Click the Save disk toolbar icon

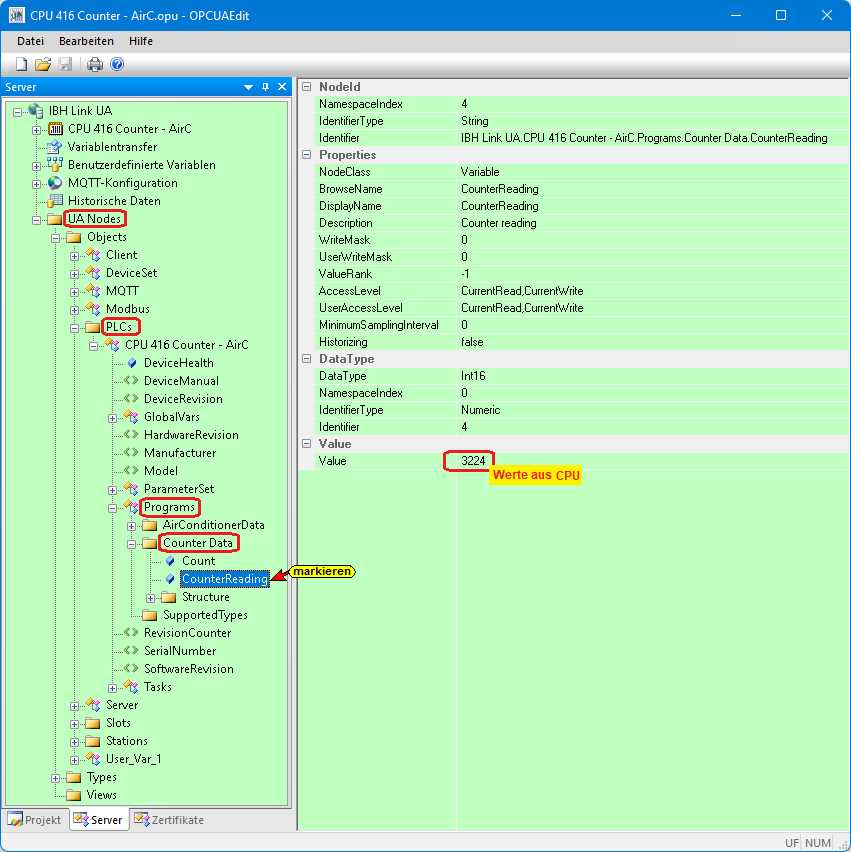[x=66, y=64]
